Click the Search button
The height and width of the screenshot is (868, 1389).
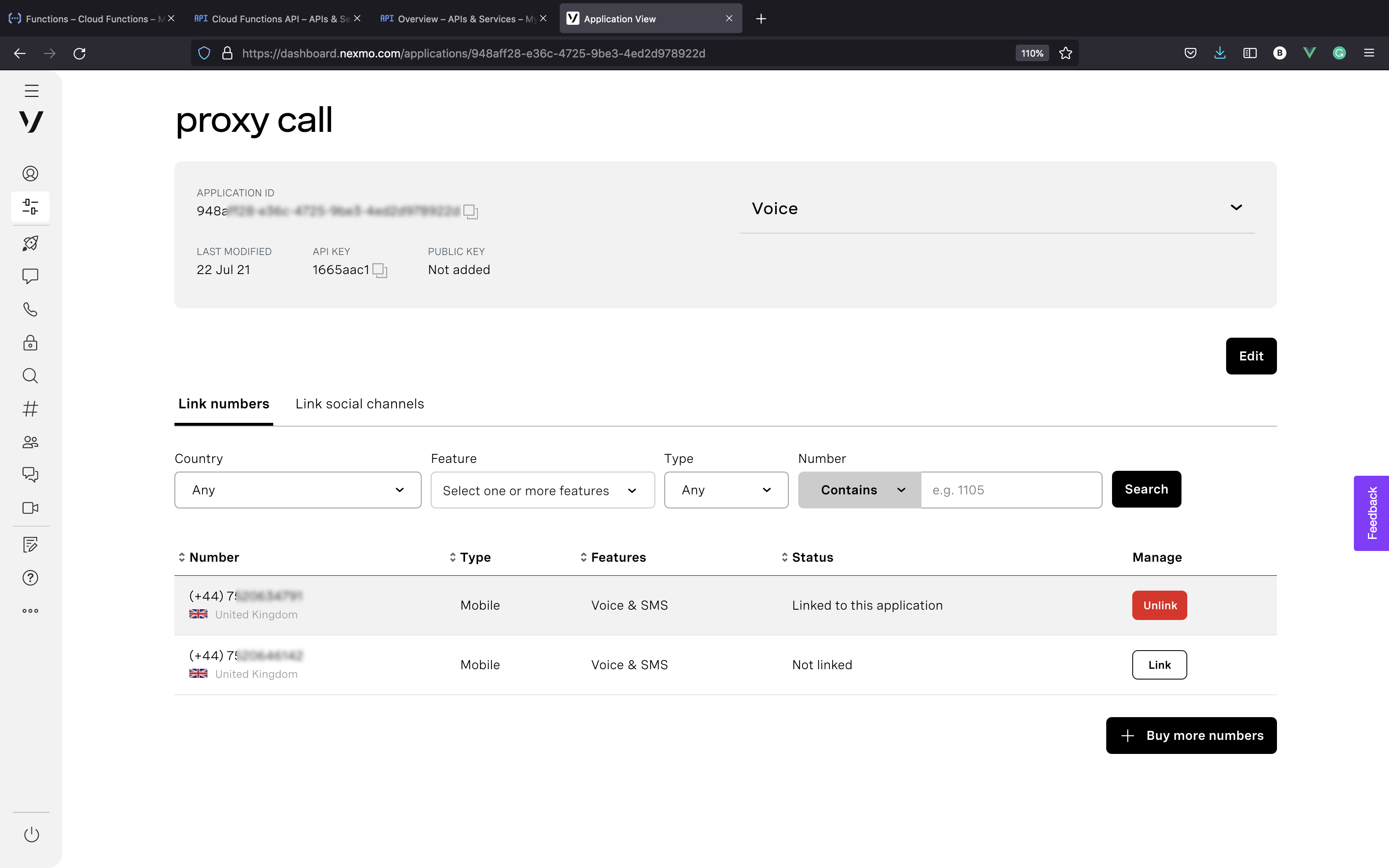(1146, 489)
